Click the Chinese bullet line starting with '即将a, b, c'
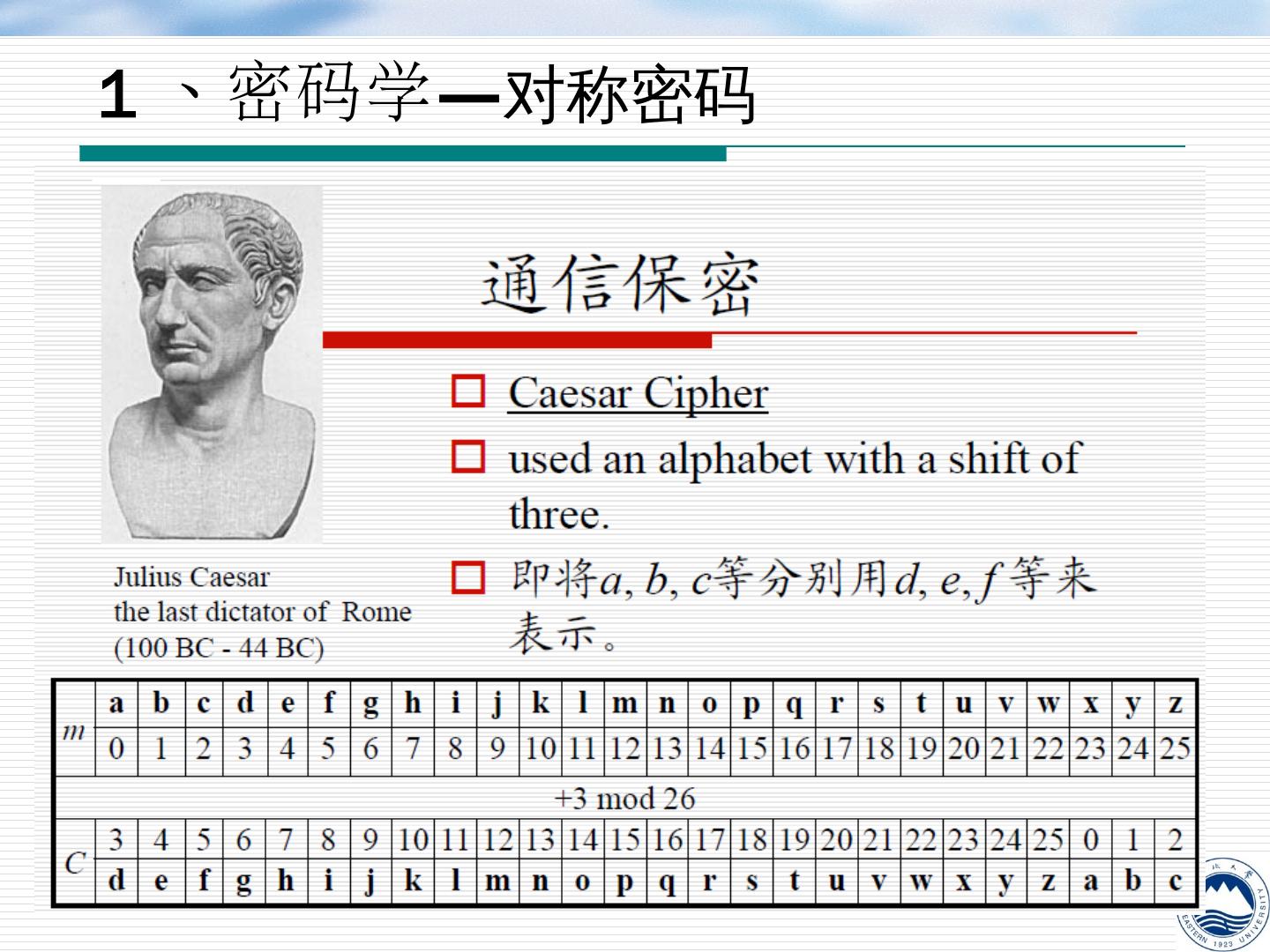 [x=803, y=579]
